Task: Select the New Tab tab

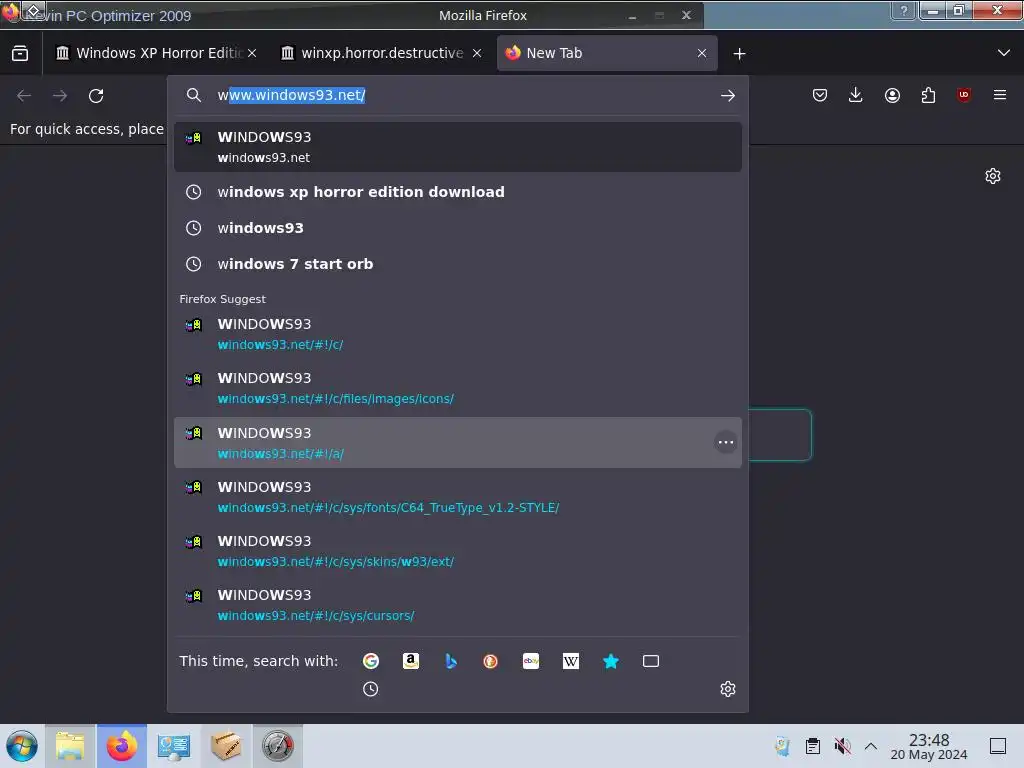Action: coord(607,53)
